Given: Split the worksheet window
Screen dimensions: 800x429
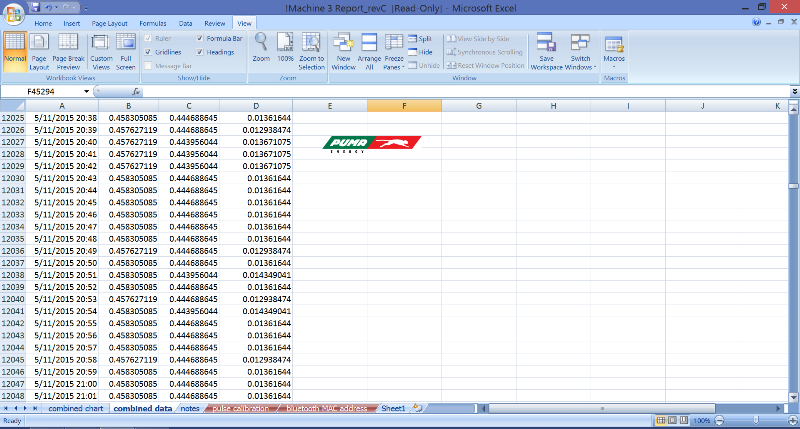Looking at the screenshot, I should coord(420,39).
